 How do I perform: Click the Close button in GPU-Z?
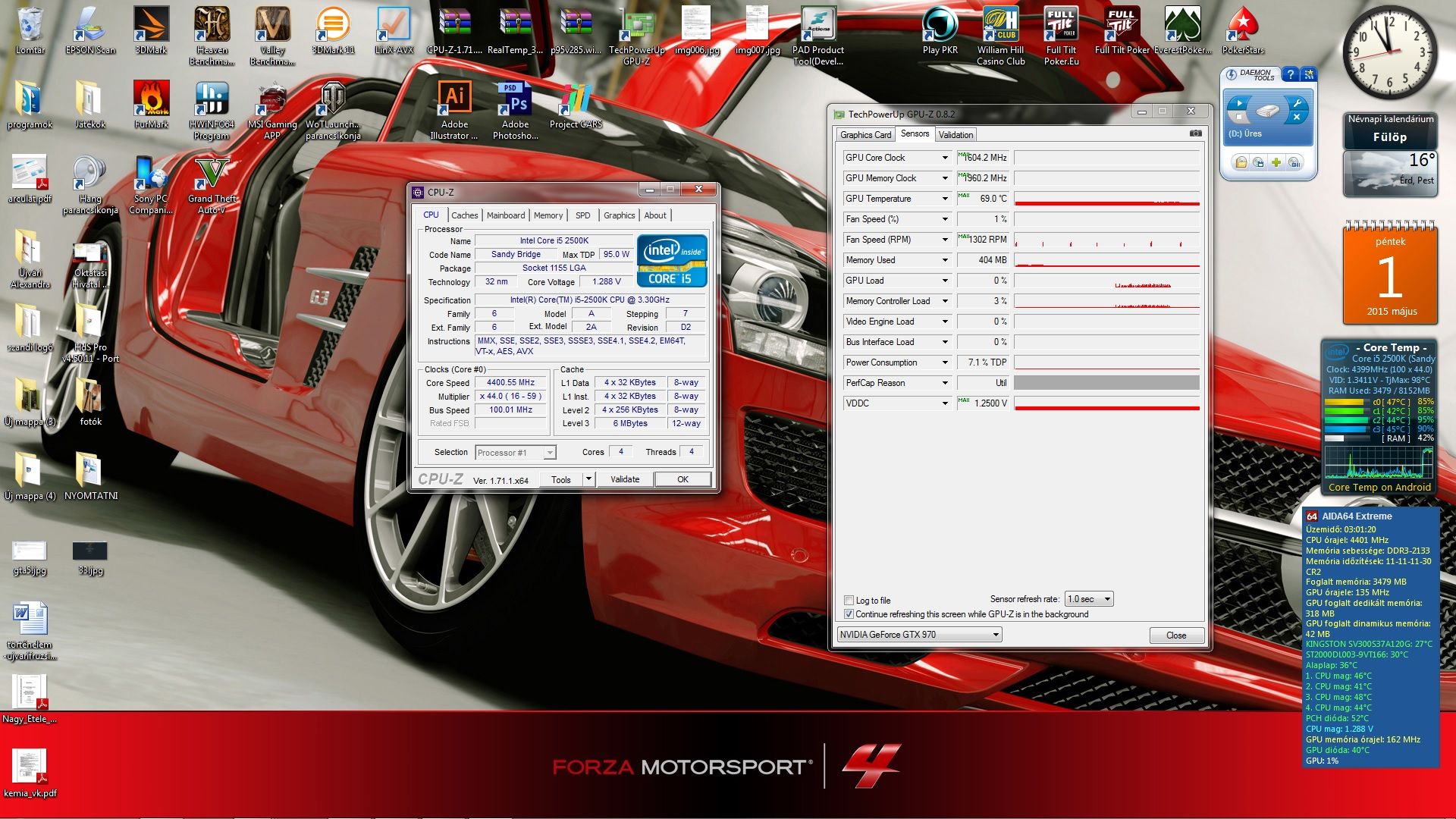pyautogui.click(x=1176, y=635)
